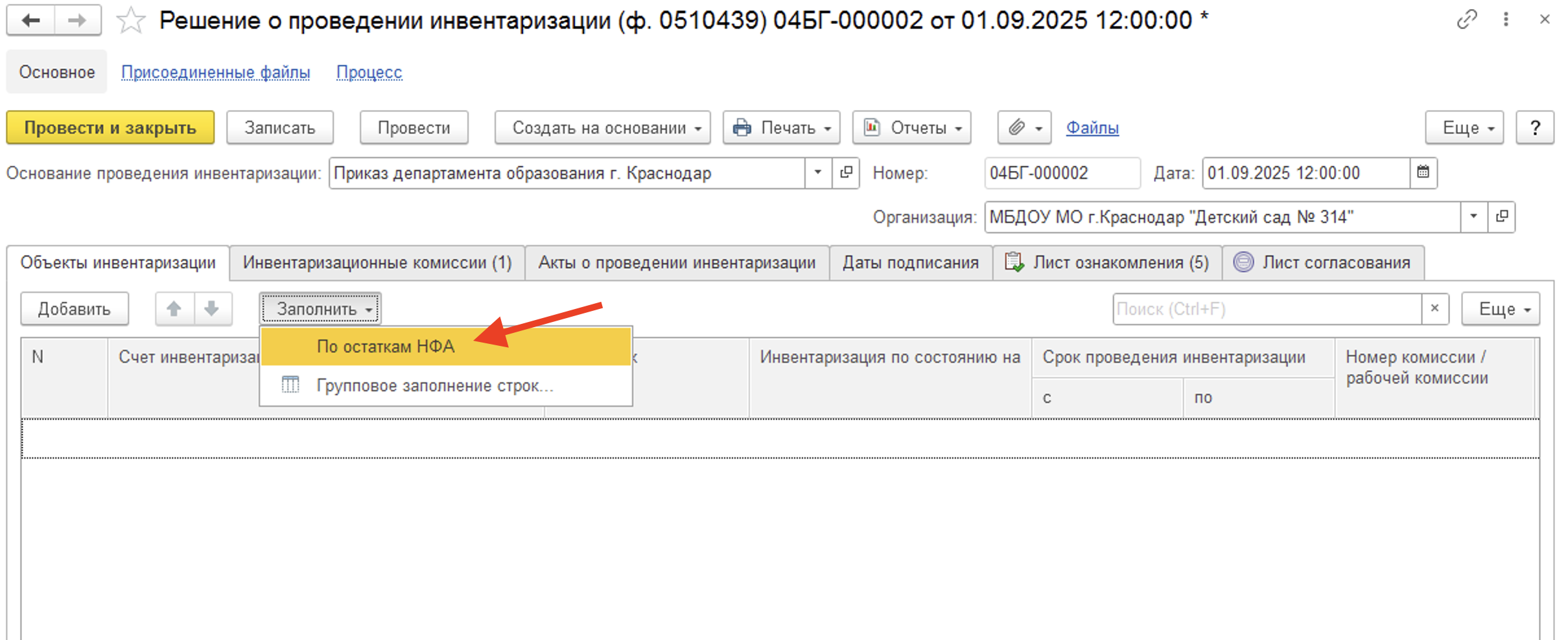
Task: Open the three-dot options menu
Action: tap(1506, 19)
